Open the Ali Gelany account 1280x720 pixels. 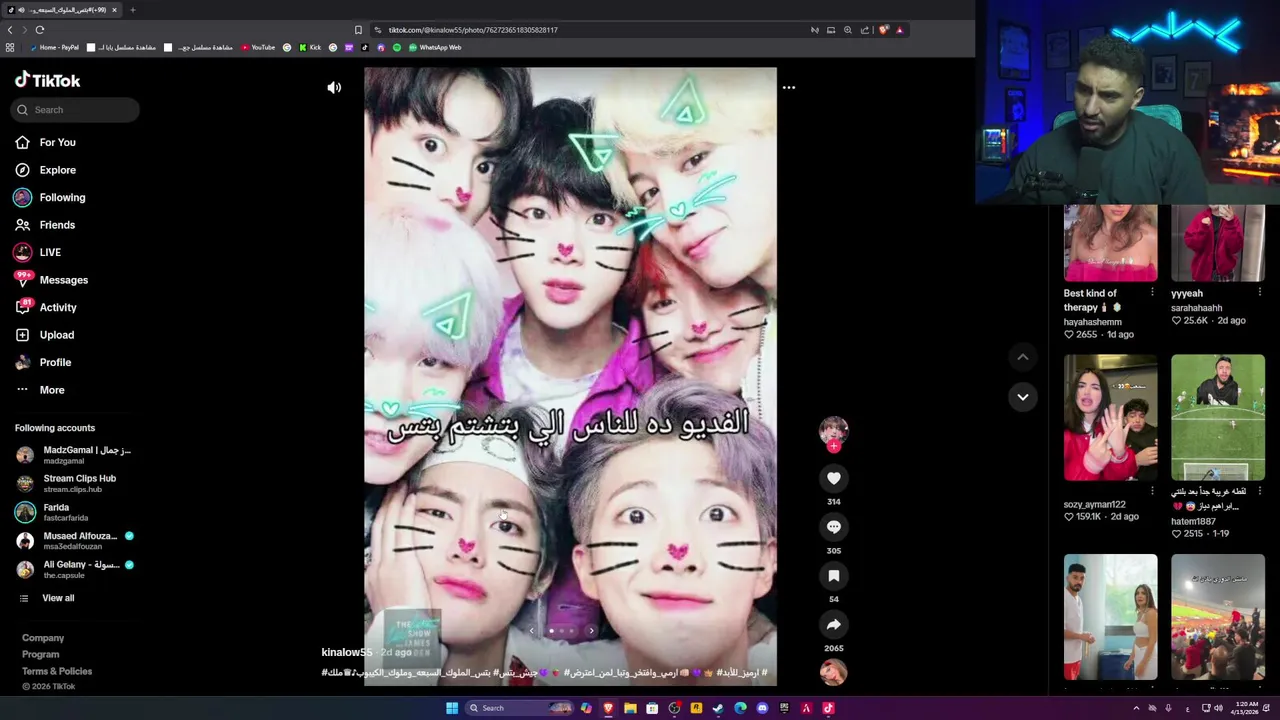(x=76, y=569)
